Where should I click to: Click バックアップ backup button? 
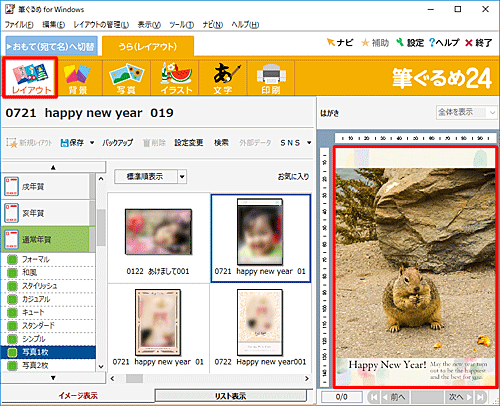[x=117, y=143]
